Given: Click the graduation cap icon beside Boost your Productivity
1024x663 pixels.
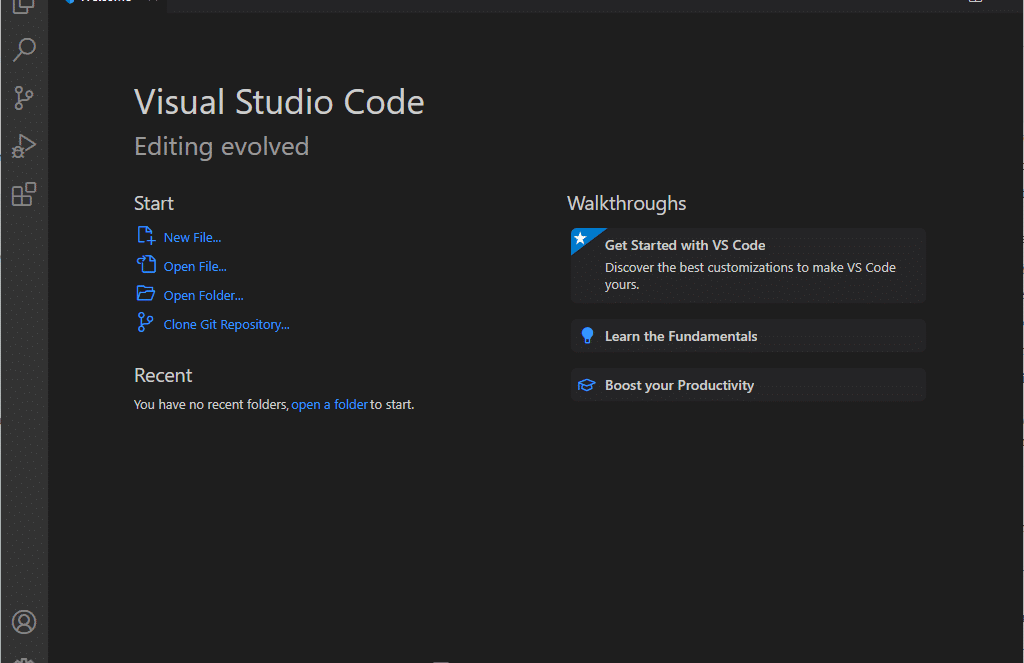Looking at the screenshot, I should click(x=586, y=385).
